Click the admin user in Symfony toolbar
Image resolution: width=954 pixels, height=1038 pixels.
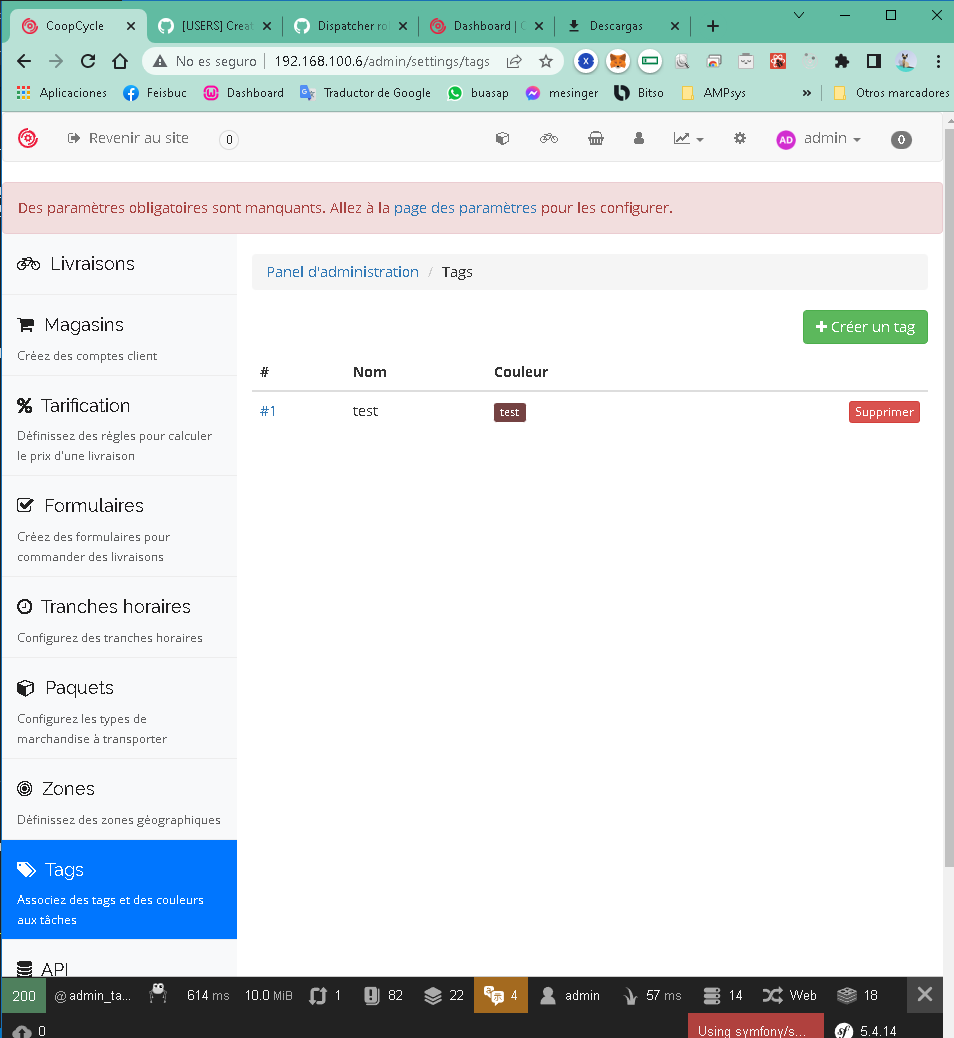[570, 995]
